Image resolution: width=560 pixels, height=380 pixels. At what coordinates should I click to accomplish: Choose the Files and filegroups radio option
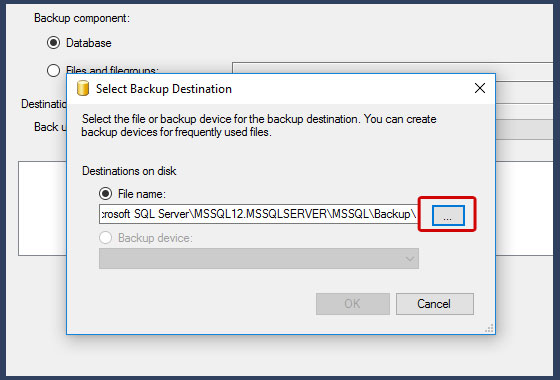[x=54, y=70]
